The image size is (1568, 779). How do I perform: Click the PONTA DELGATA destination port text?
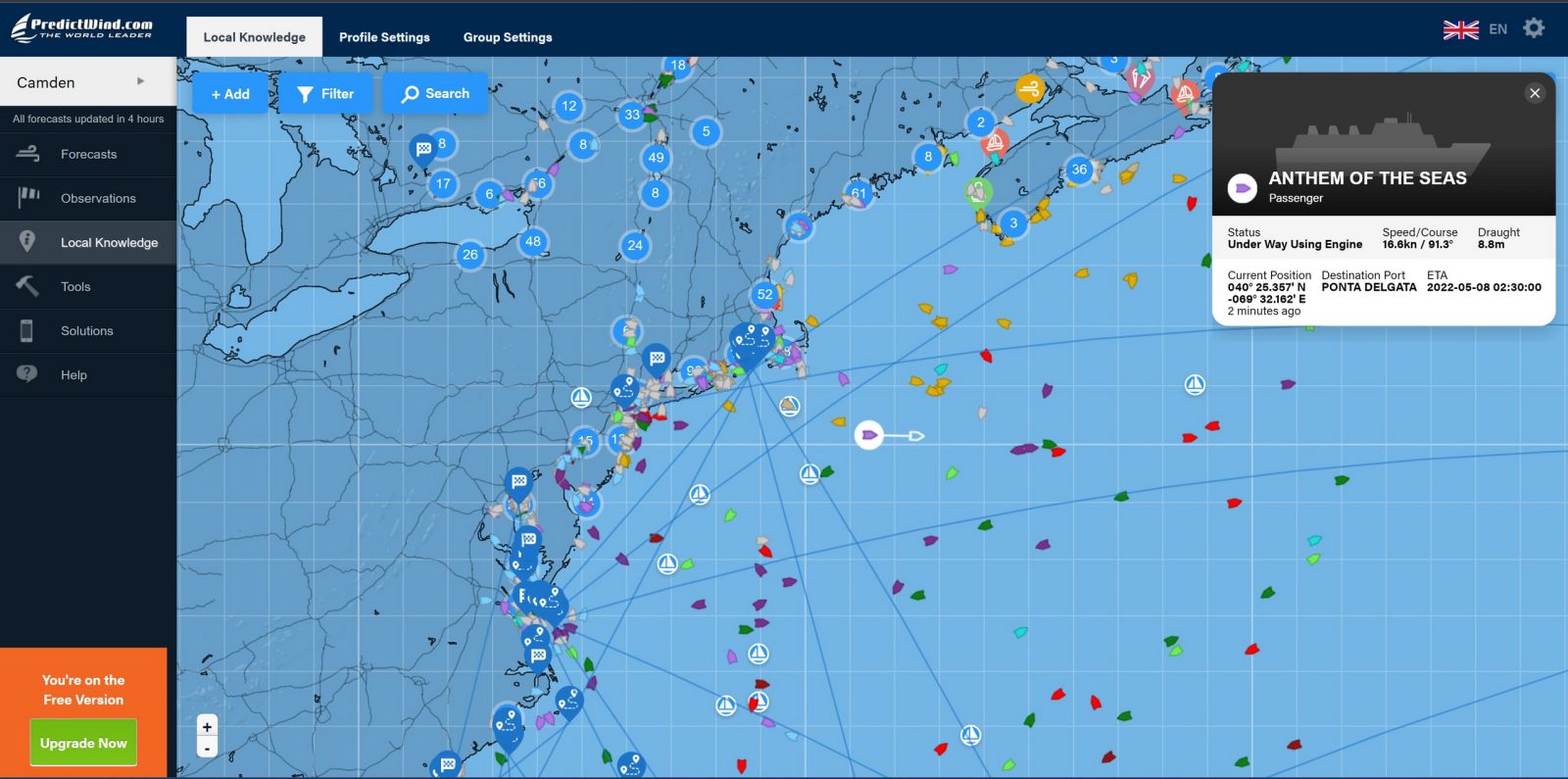(1368, 287)
